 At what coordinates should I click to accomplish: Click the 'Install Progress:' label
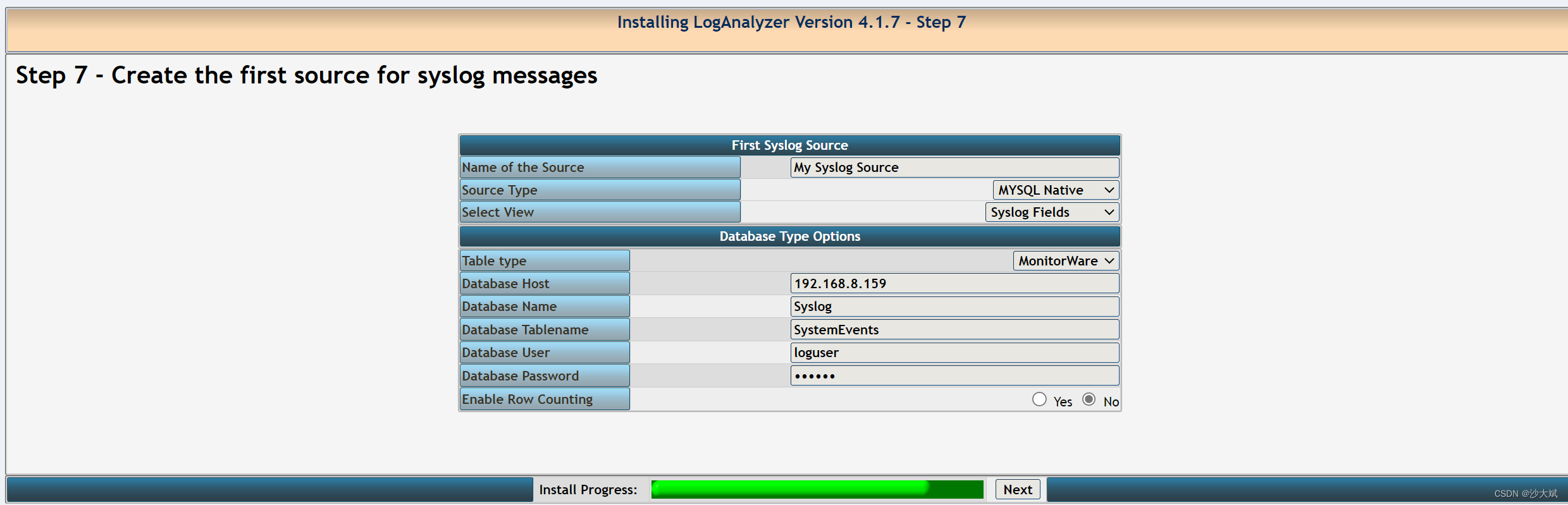(588, 490)
